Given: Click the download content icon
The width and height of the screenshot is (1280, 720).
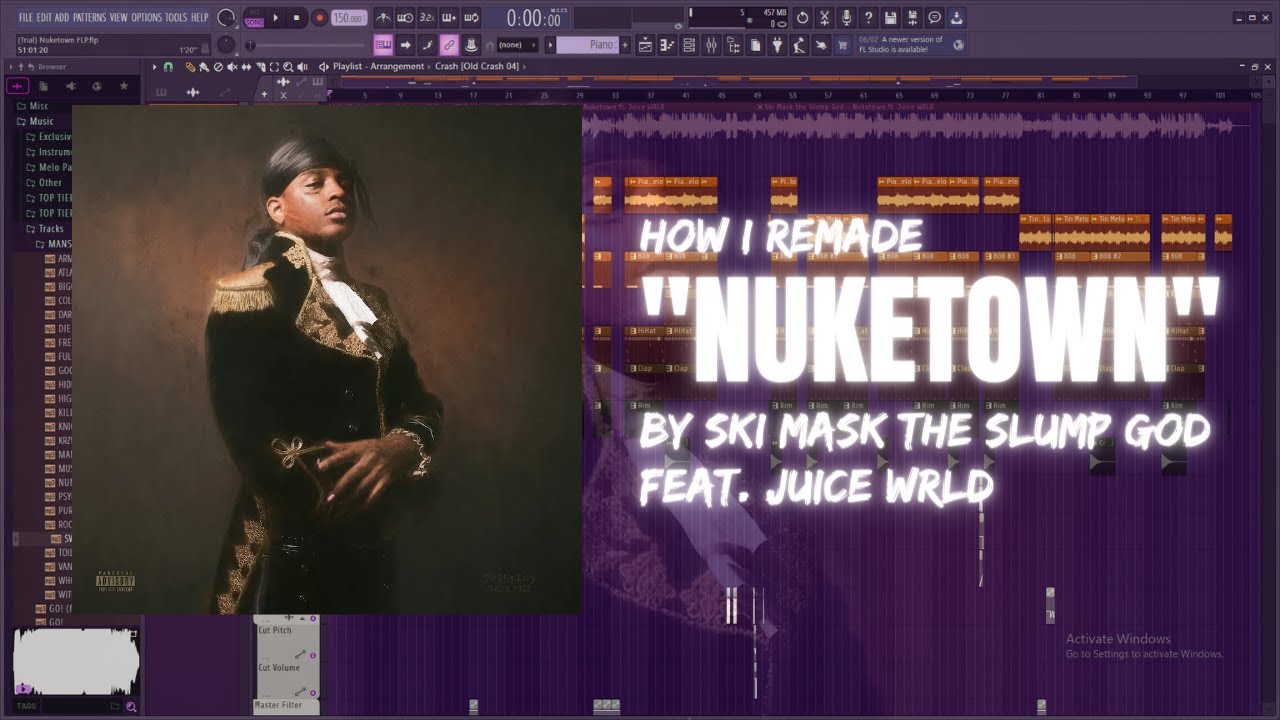Looking at the screenshot, I should [956, 18].
